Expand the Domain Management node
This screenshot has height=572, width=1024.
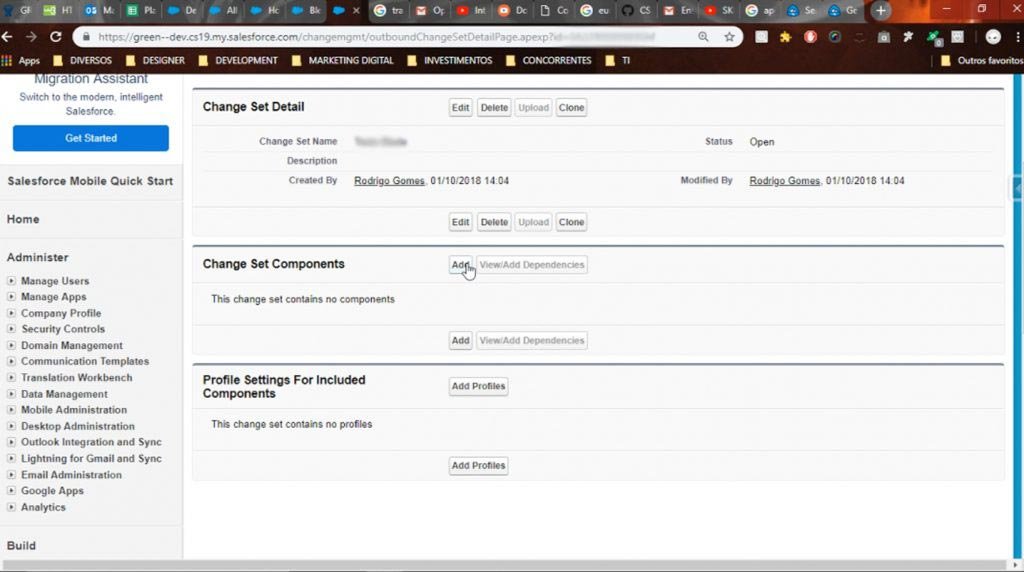11,345
